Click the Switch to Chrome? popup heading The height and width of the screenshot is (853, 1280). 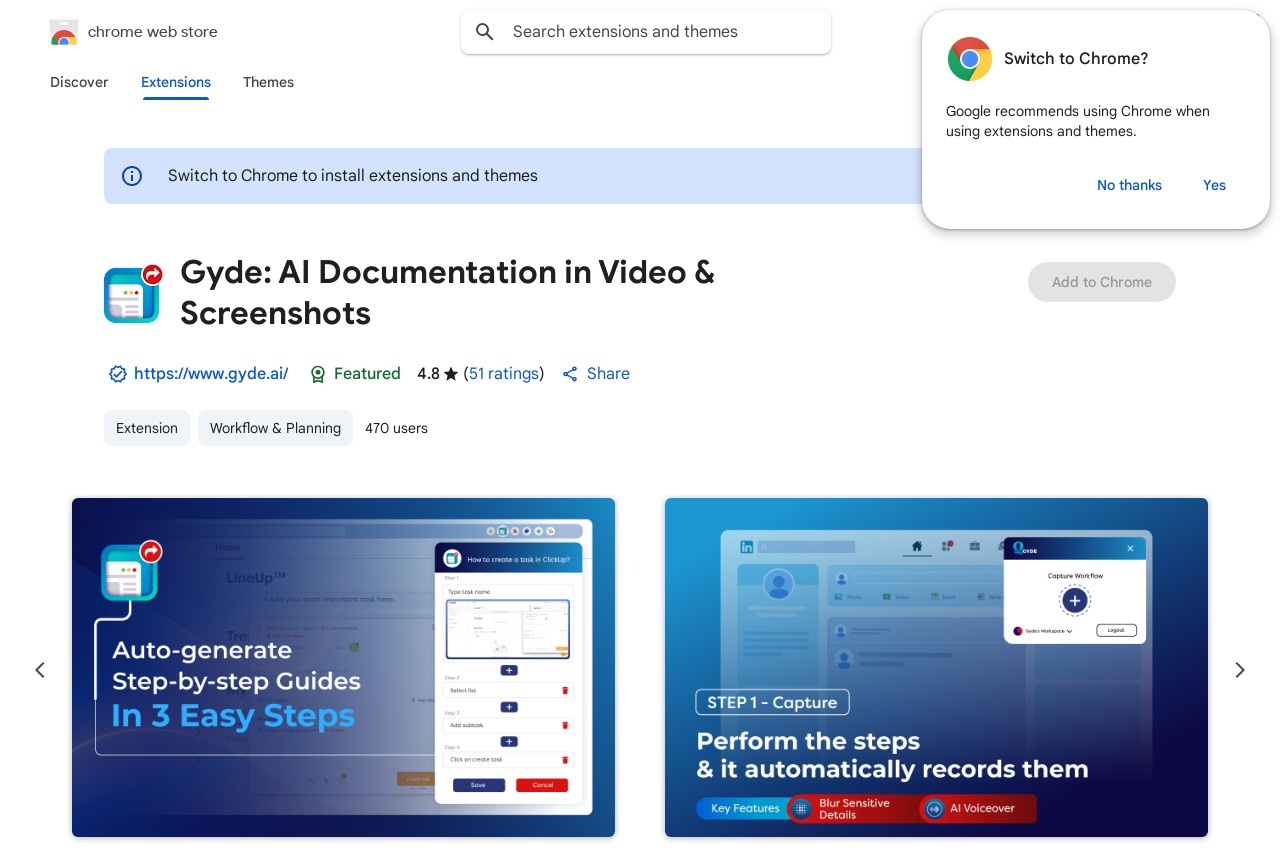point(1076,59)
